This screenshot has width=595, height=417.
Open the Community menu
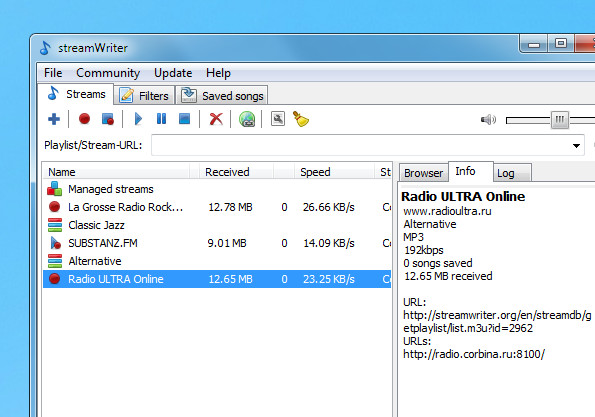[108, 72]
